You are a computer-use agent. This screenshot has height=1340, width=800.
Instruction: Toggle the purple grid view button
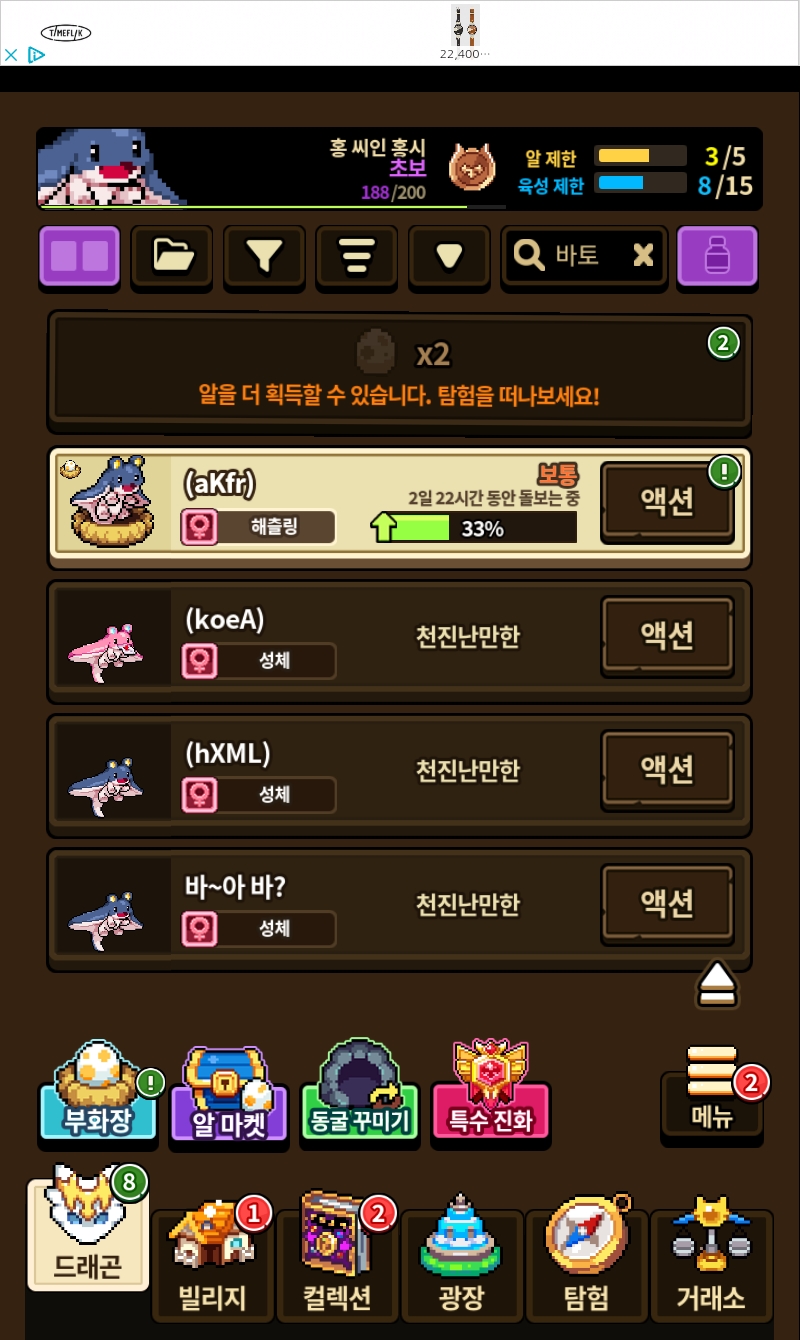point(79,256)
